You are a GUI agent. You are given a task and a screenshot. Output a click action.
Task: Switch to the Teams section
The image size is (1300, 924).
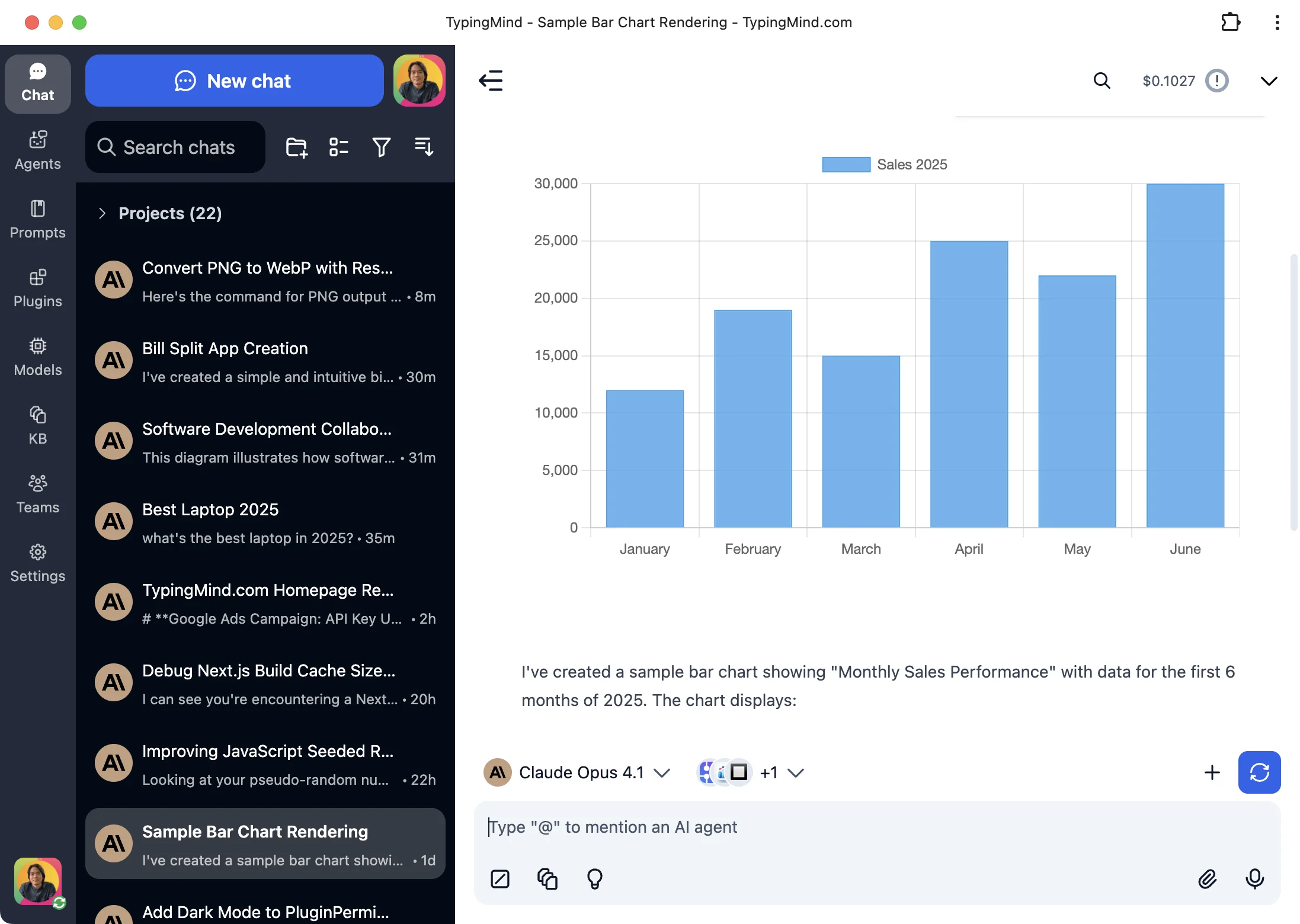pyautogui.click(x=37, y=493)
